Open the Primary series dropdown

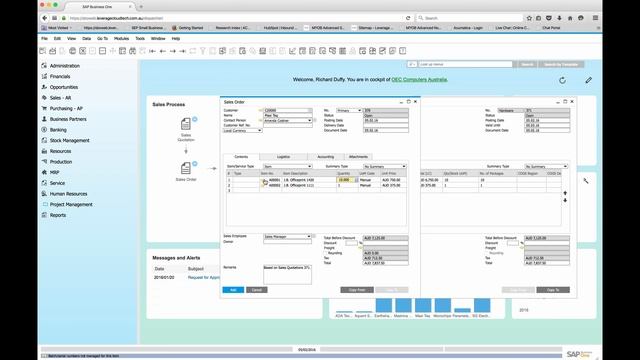click(360, 111)
